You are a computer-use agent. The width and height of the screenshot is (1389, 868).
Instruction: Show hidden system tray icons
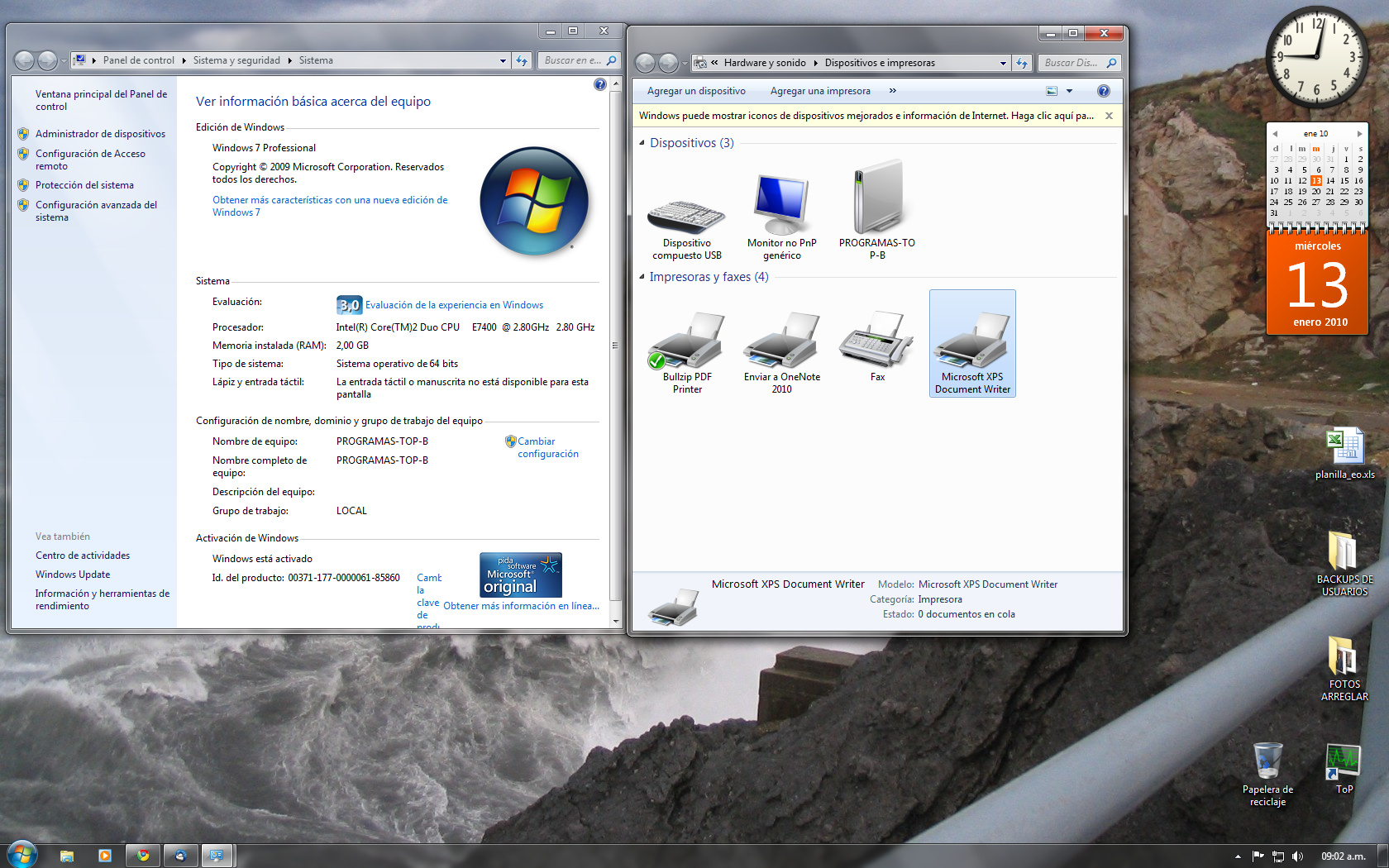pos(1238,856)
